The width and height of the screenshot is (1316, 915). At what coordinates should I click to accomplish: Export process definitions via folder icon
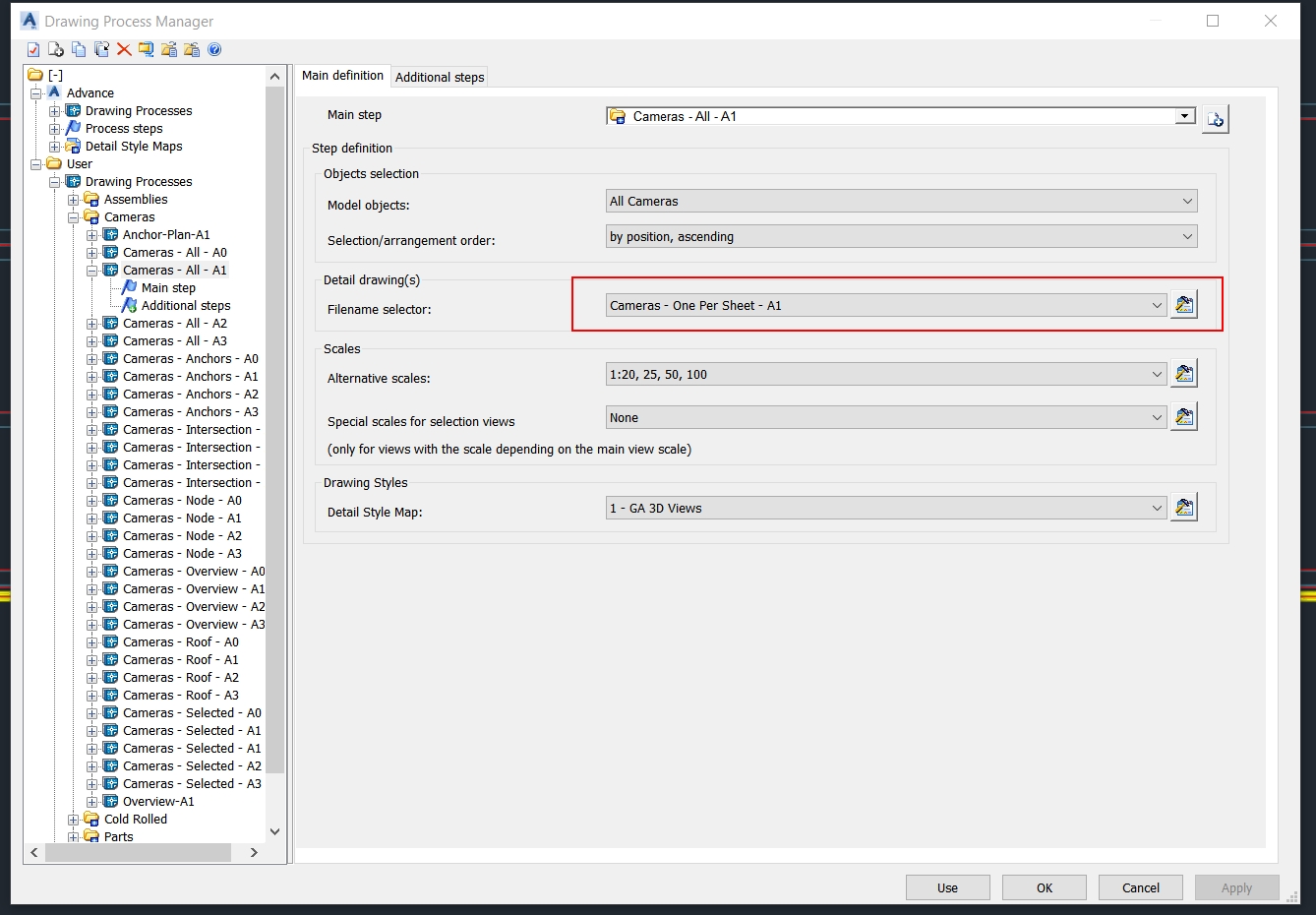pyautogui.click(x=168, y=49)
